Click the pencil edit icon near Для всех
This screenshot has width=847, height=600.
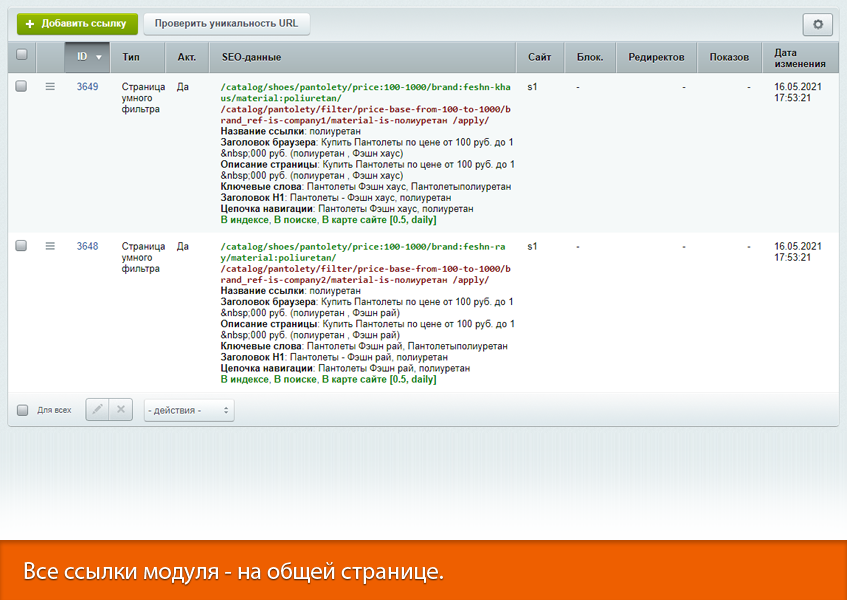click(96, 409)
